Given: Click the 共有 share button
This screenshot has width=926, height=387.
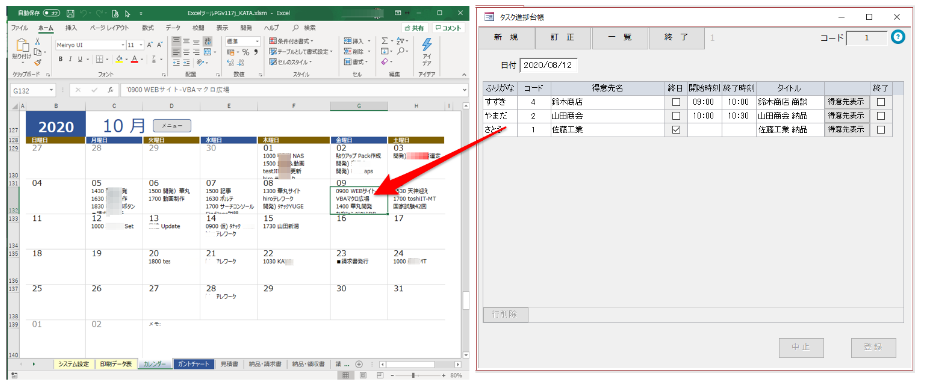Looking at the screenshot, I should coord(415,28).
